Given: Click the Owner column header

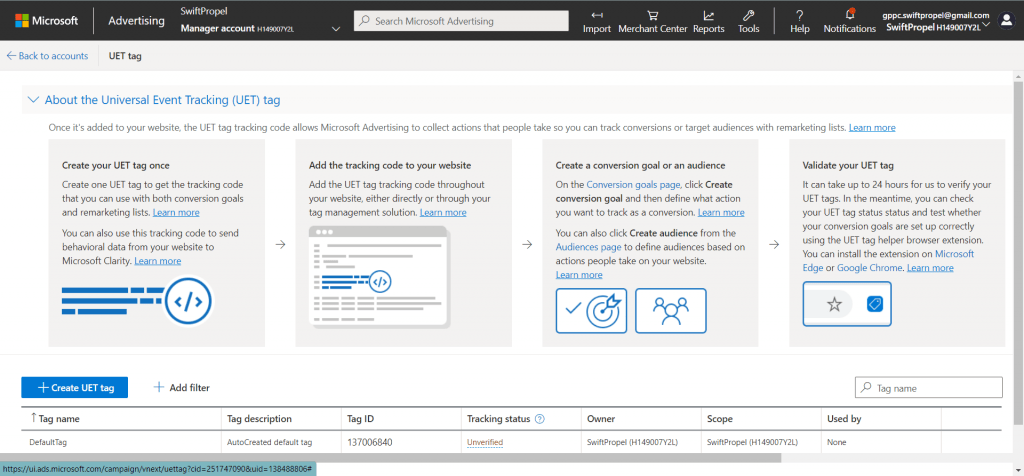Looking at the screenshot, I should tap(601, 419).
